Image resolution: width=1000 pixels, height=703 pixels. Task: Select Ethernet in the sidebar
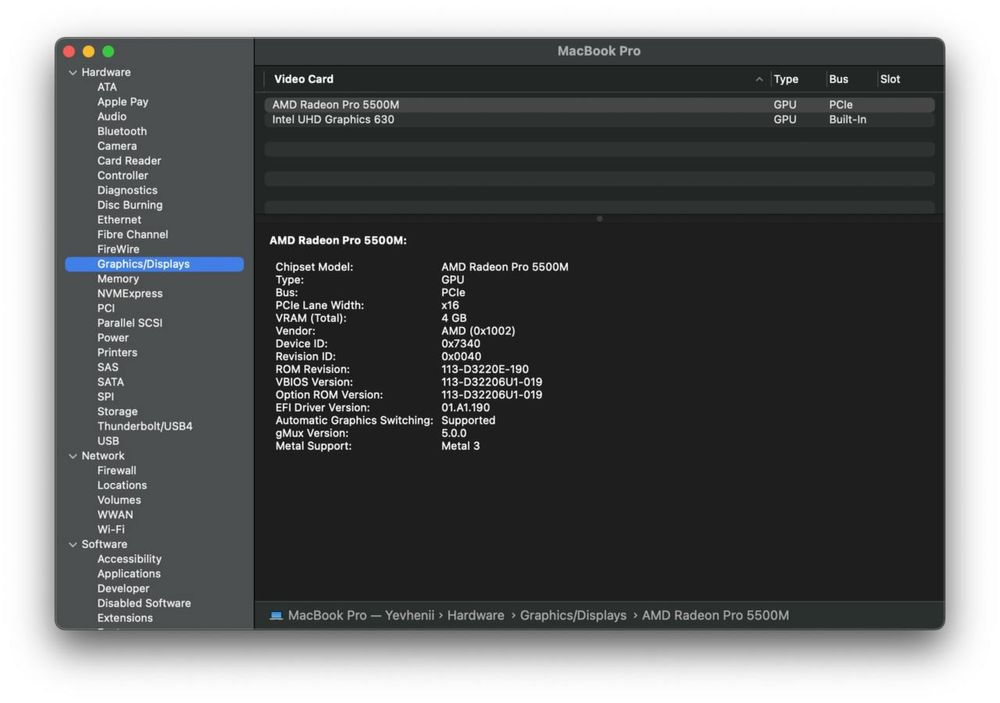[119, 219]
